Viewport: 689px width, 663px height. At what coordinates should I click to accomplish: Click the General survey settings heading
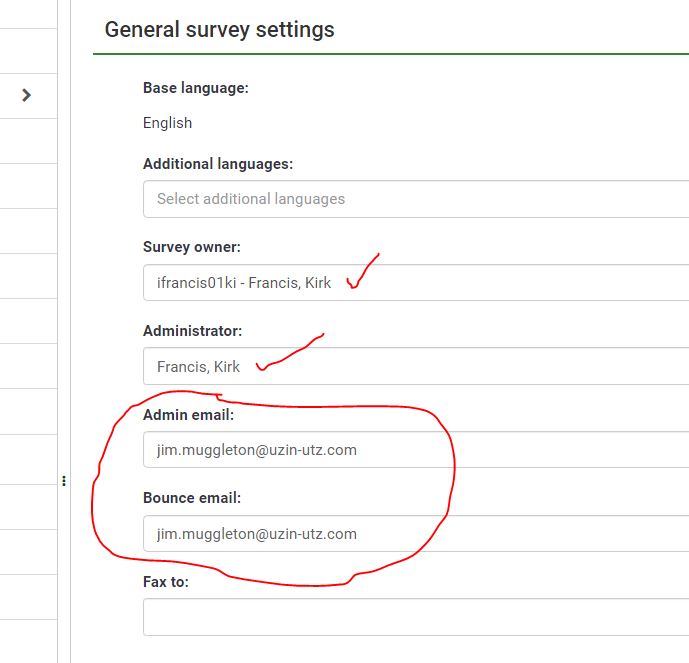[220, 29]
